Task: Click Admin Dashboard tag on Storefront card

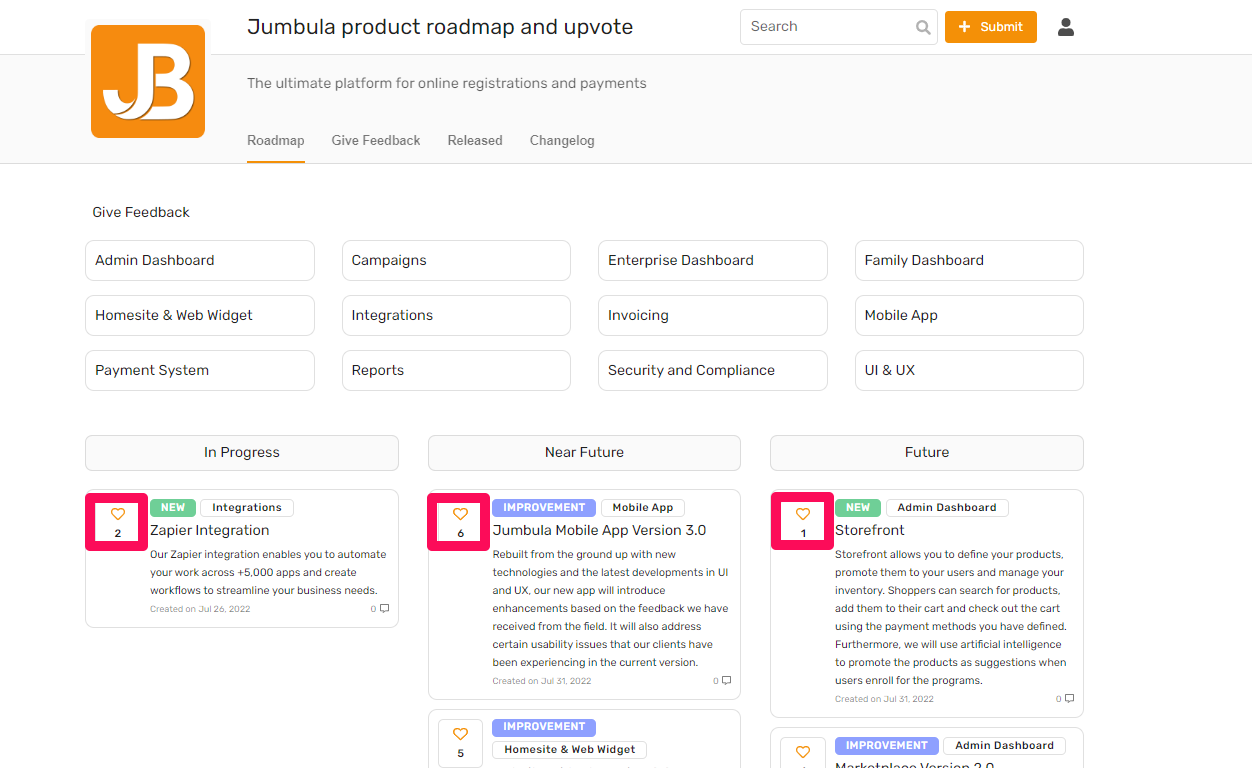Action: tap(947, 508)
